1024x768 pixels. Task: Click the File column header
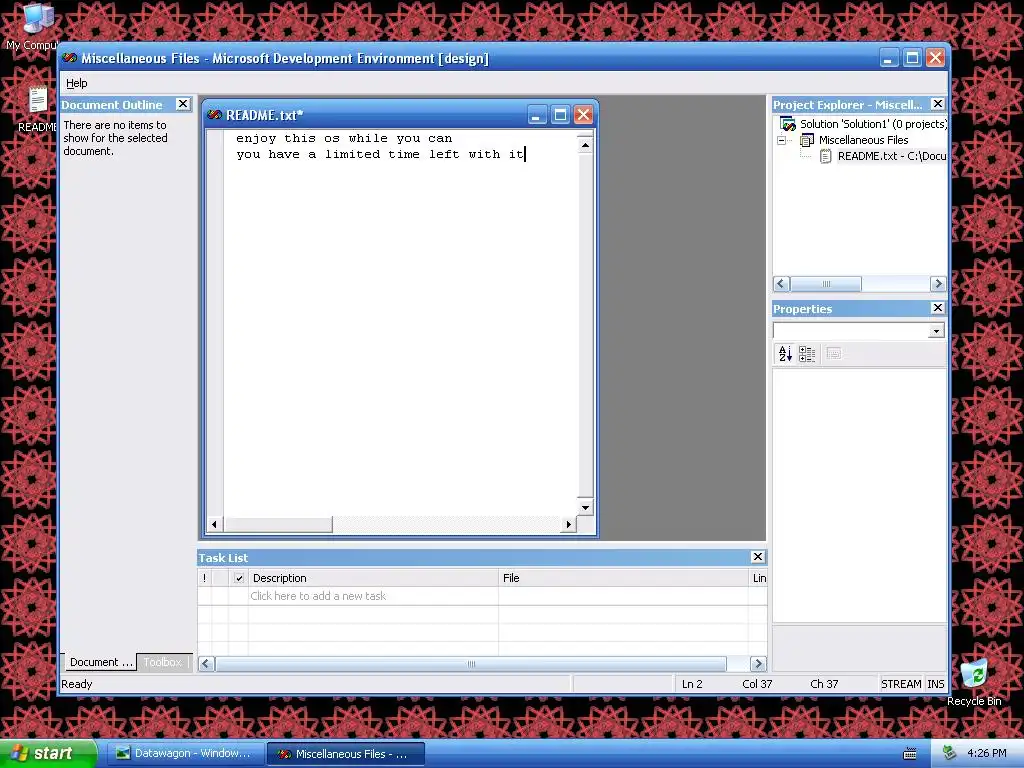click(x=624, y=578)
